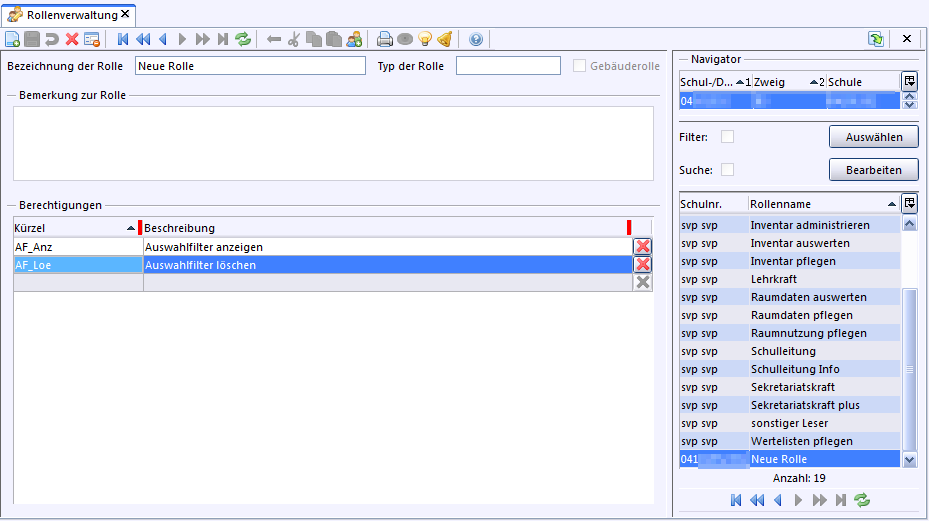Click the new record icon in toolbar
The image size is (931, 521).
coord(12,40)
